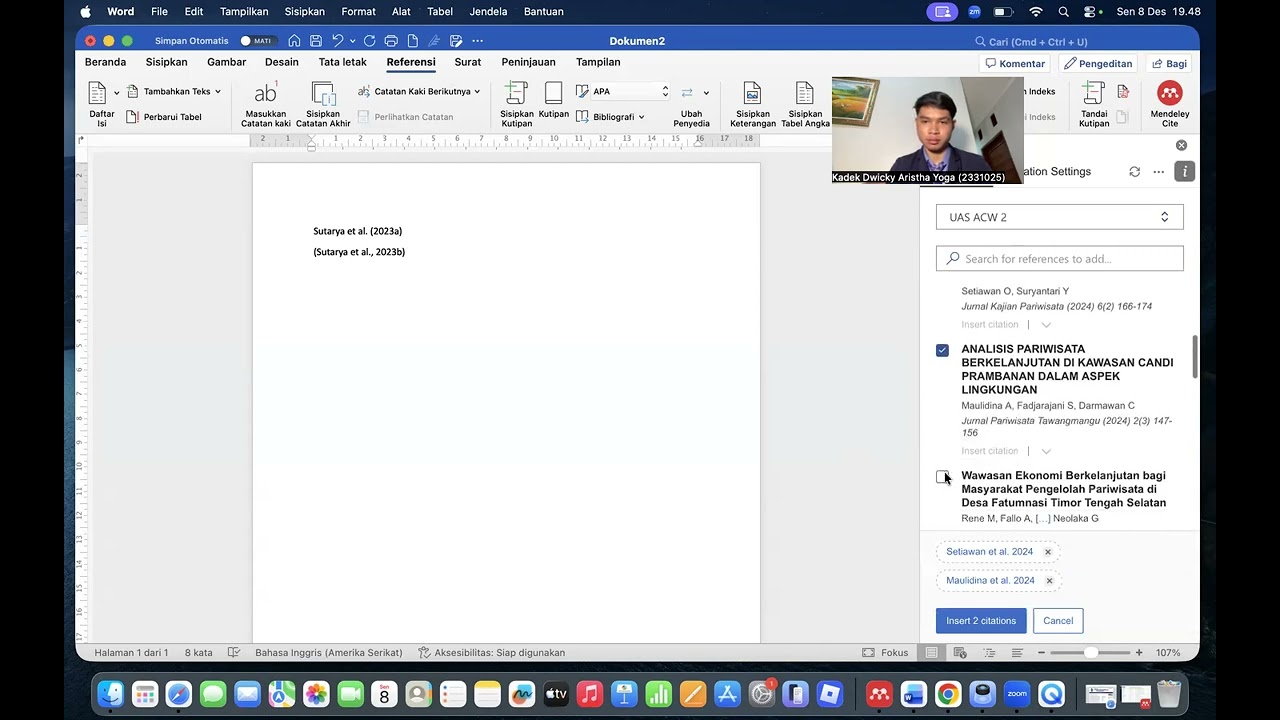Open the Tampilkan menu in menu bar
1280x720 pixels.
click(x=244, y=12)
